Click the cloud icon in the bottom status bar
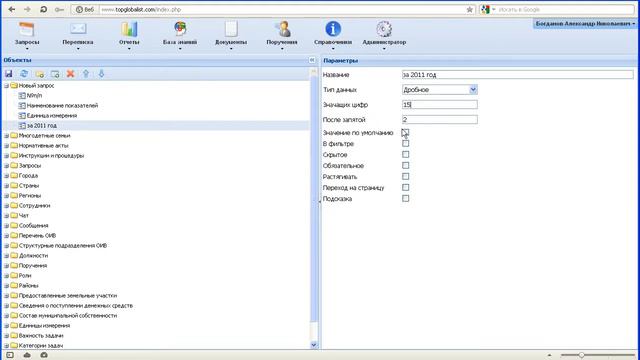The height and width of the screenshot is (360, 640). tap(27, 355)
